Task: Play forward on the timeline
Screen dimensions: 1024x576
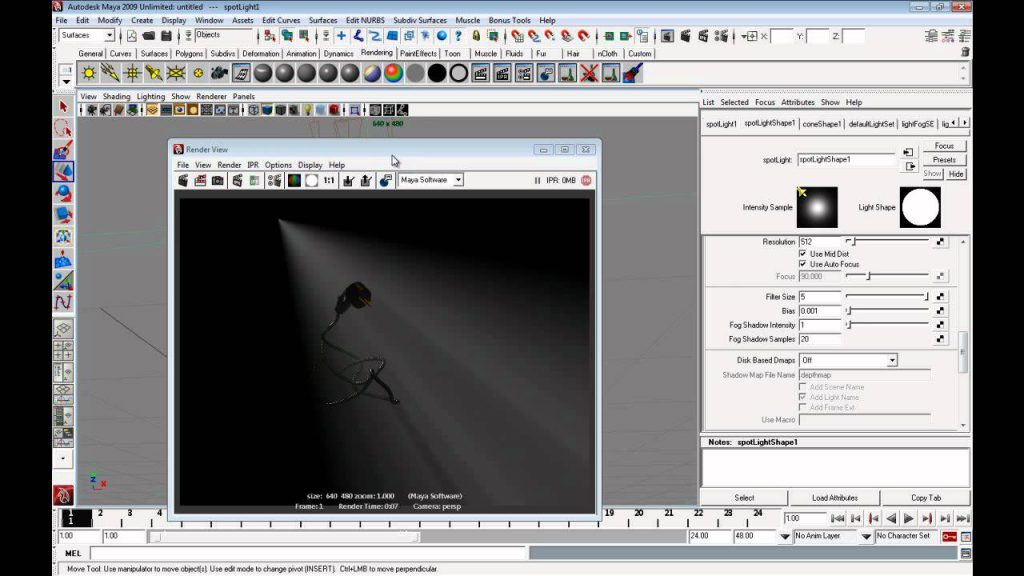Action: (908, 519)
